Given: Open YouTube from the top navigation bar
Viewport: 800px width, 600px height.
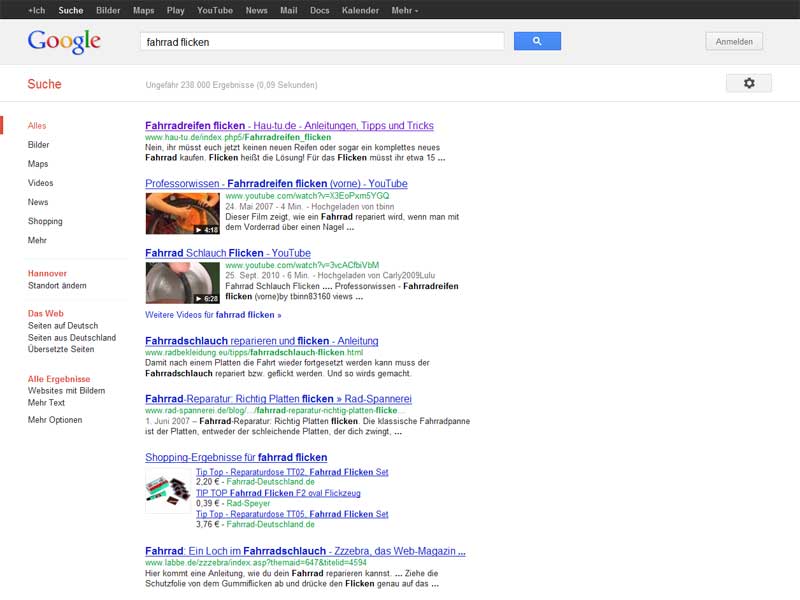Looking at the screenshot, I should (x=214, y=10).
